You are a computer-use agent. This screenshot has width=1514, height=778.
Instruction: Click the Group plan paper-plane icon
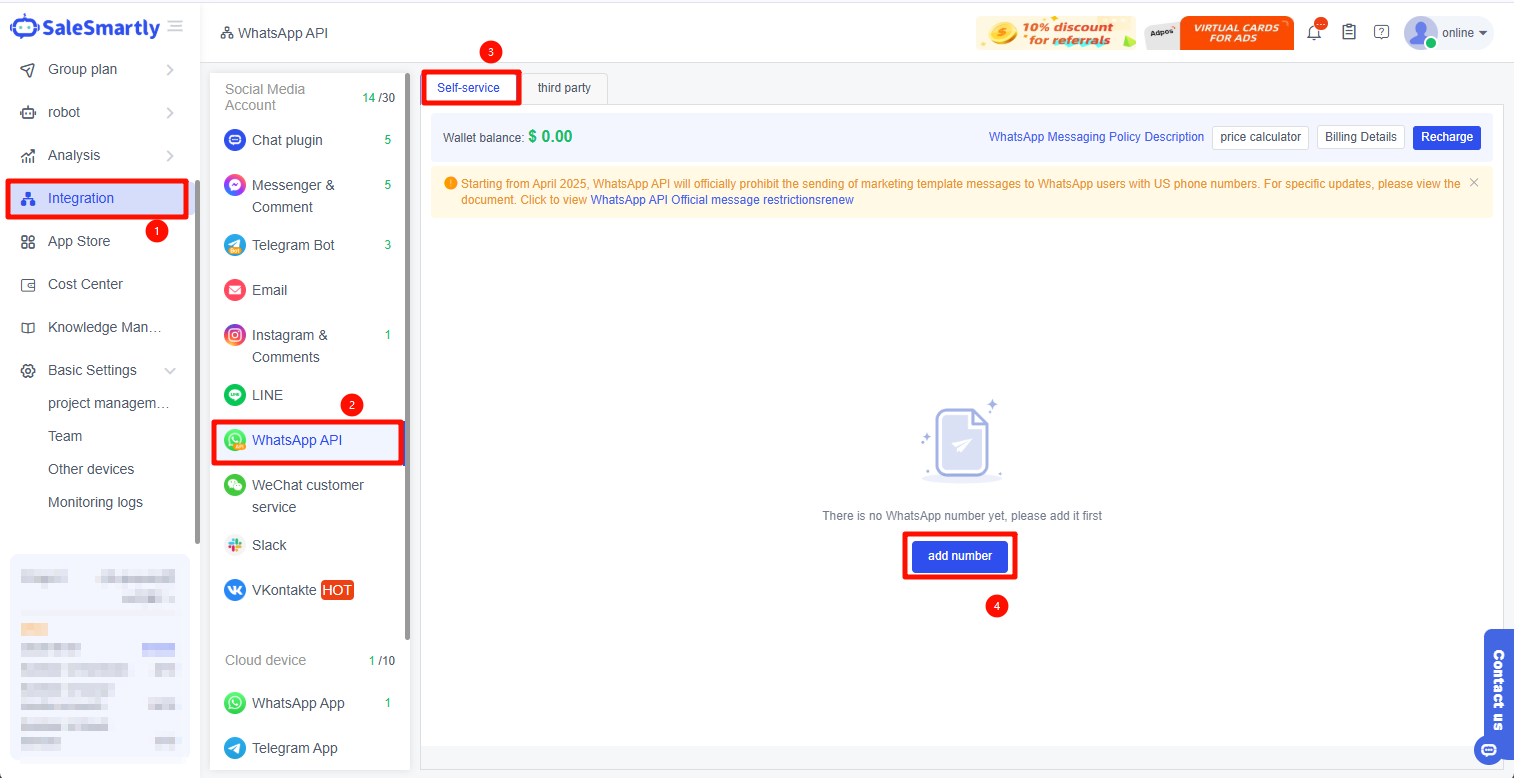28,70
